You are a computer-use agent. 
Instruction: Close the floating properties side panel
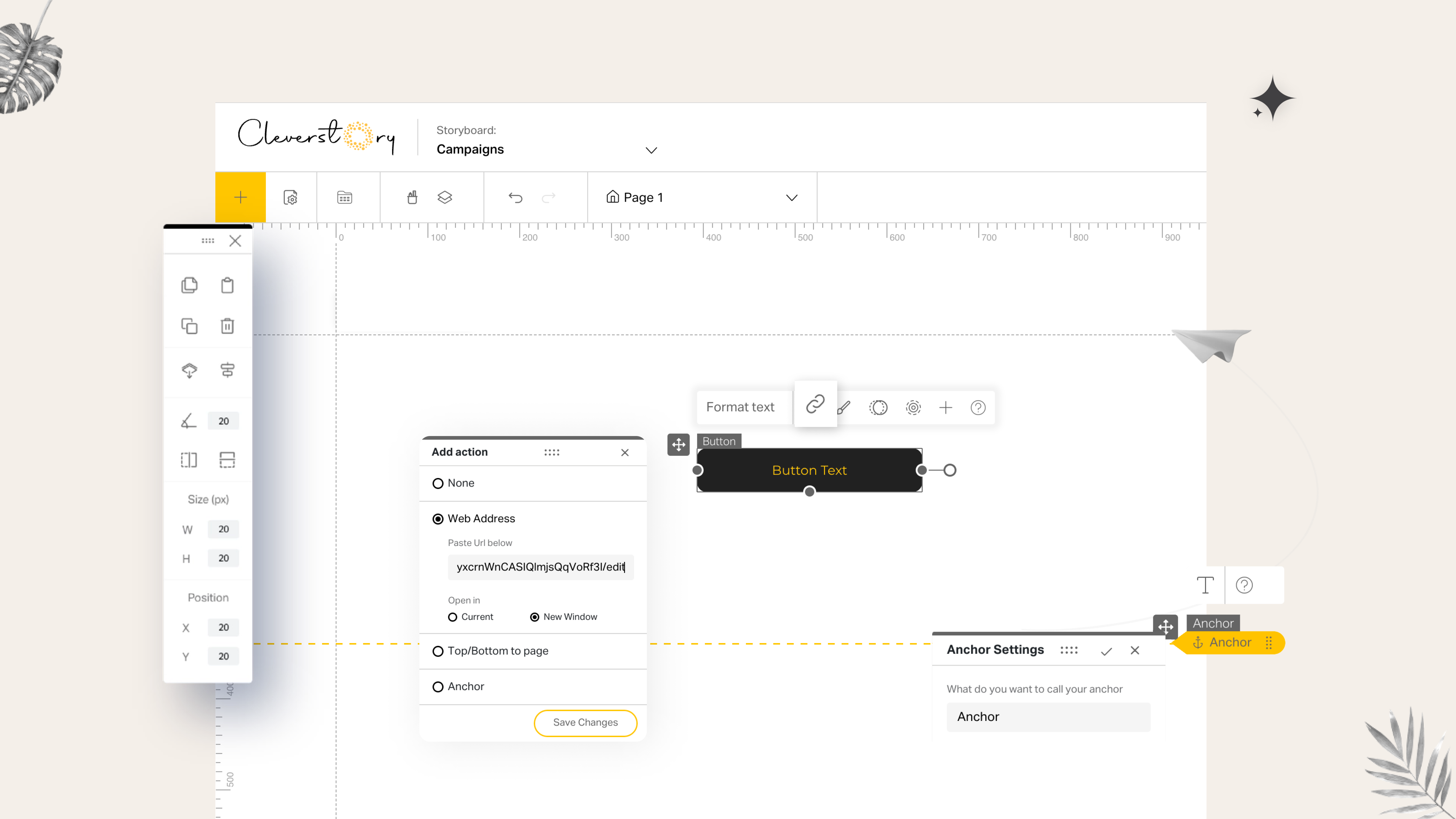235,241
